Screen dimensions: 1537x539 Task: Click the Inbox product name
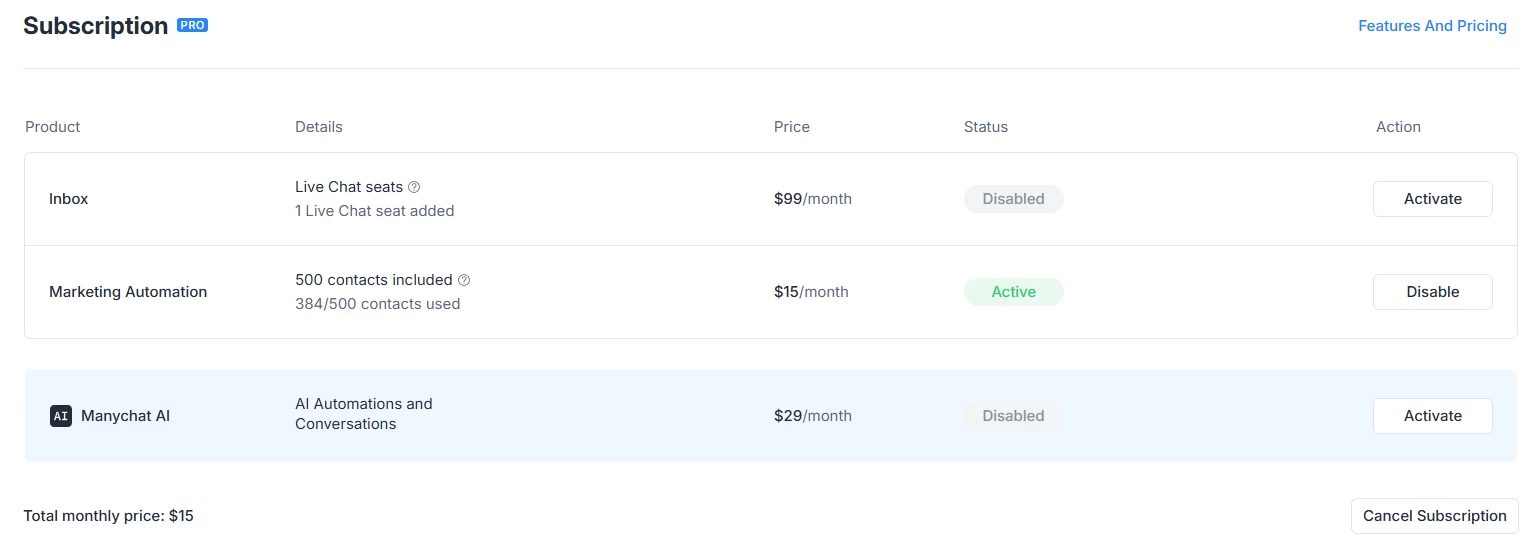69,199
